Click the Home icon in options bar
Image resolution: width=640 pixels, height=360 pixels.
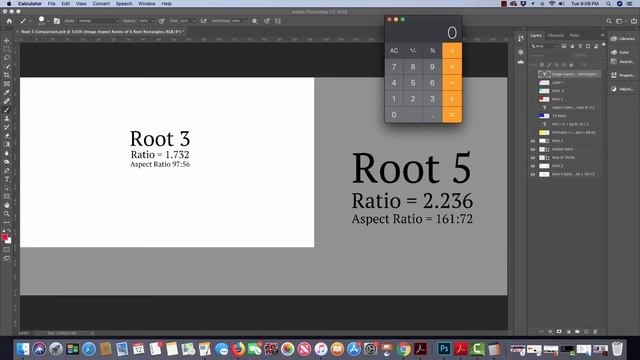pyautogui.click(x=9, y=21)
